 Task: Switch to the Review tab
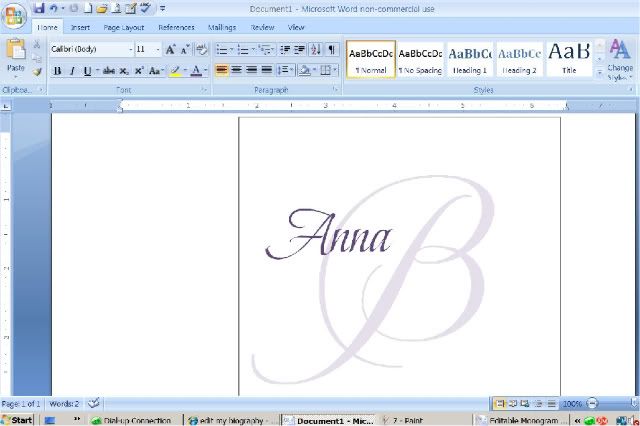(x=262, y=28)
